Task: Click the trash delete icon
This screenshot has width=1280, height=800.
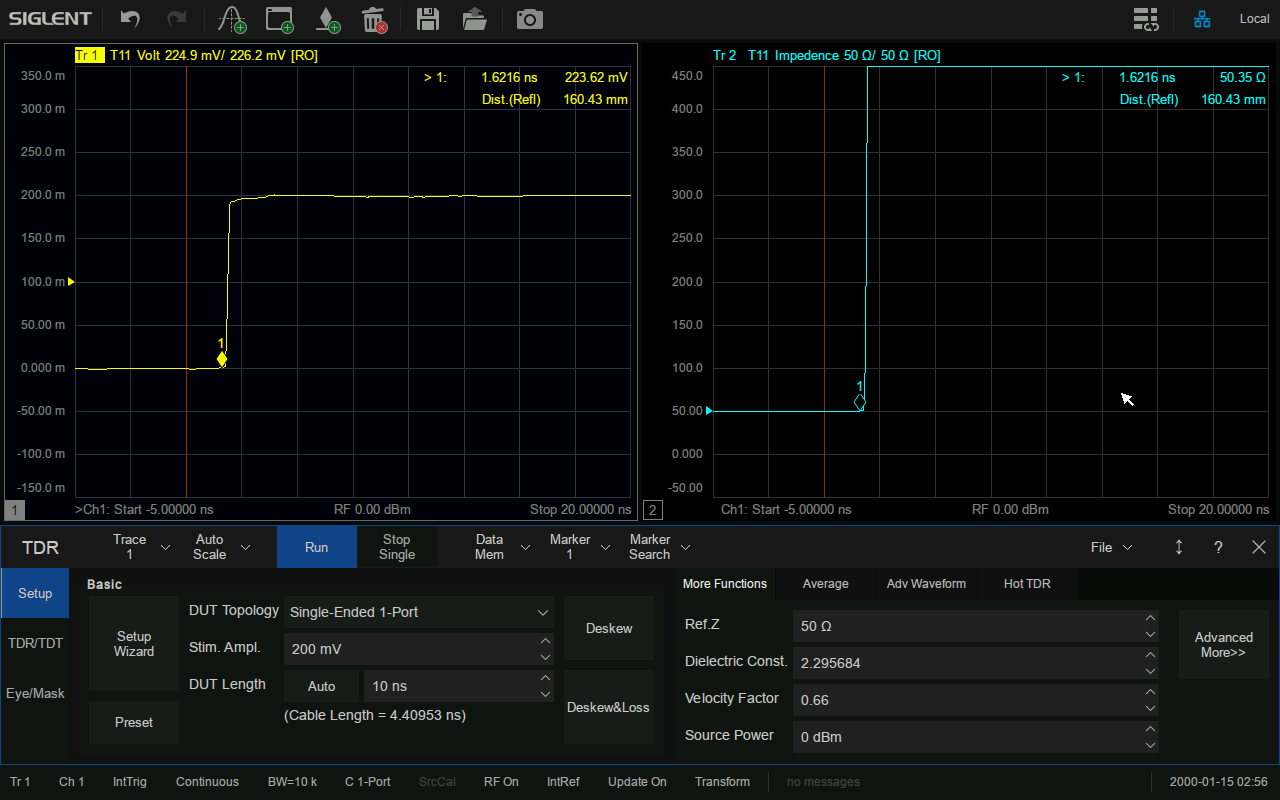Action: pos(374,19)
